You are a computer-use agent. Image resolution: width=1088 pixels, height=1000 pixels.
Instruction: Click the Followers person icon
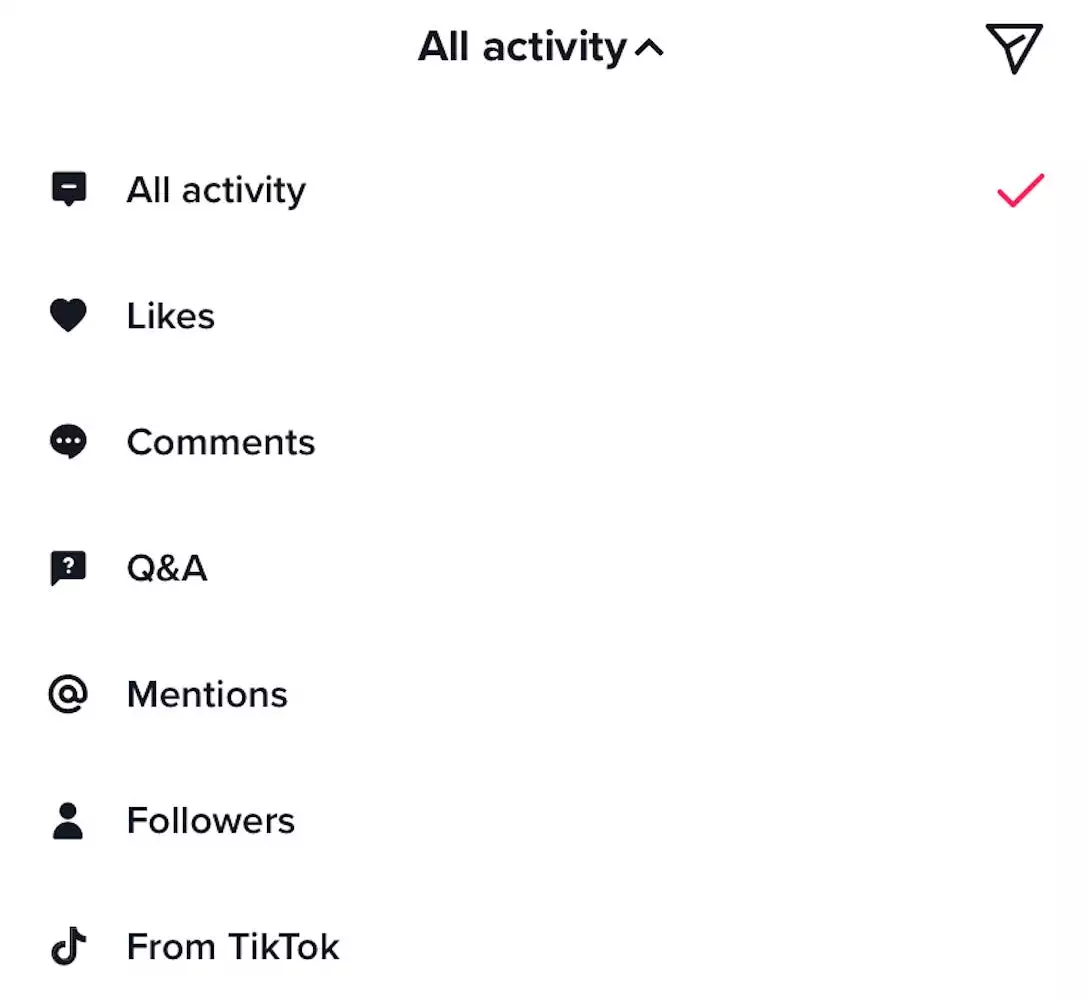[69, 820]
